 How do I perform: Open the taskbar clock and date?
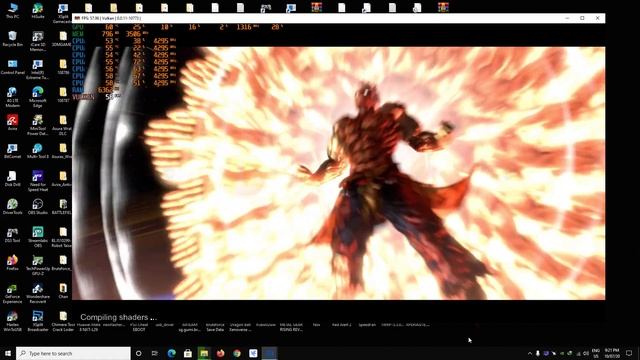611,353
